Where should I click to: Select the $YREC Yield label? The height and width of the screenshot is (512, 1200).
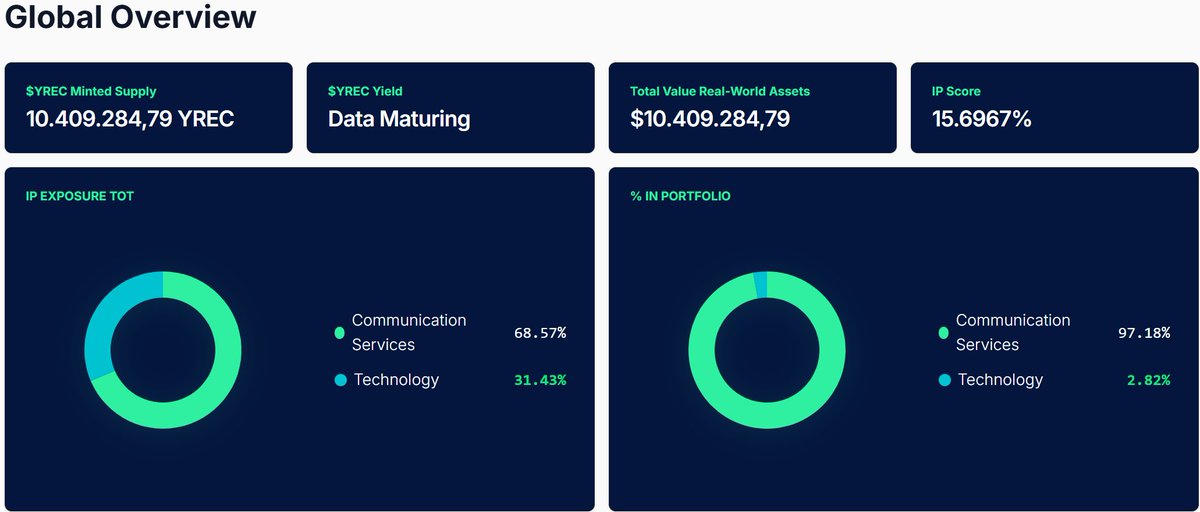[365, 91]
